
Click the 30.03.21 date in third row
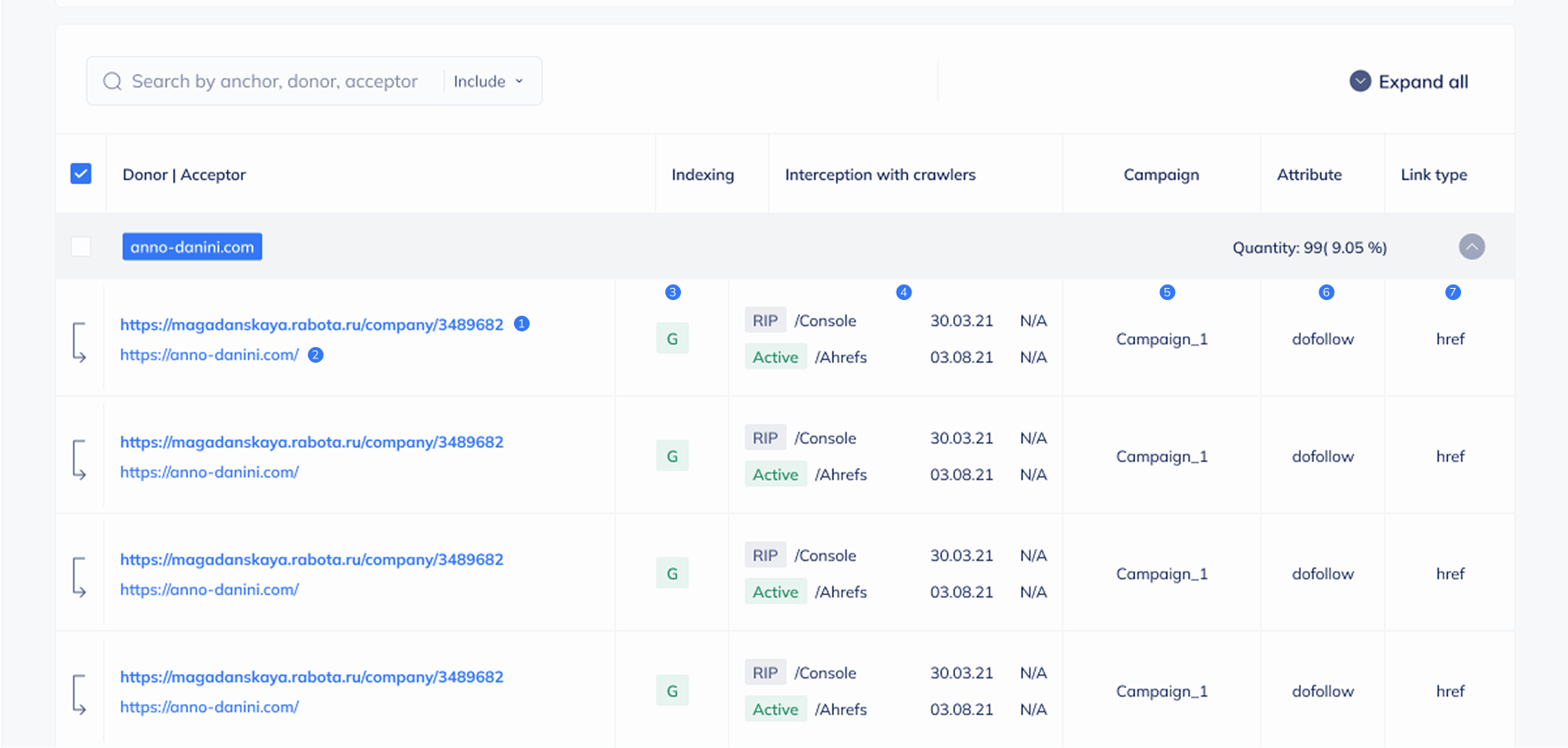pos(962,555)
